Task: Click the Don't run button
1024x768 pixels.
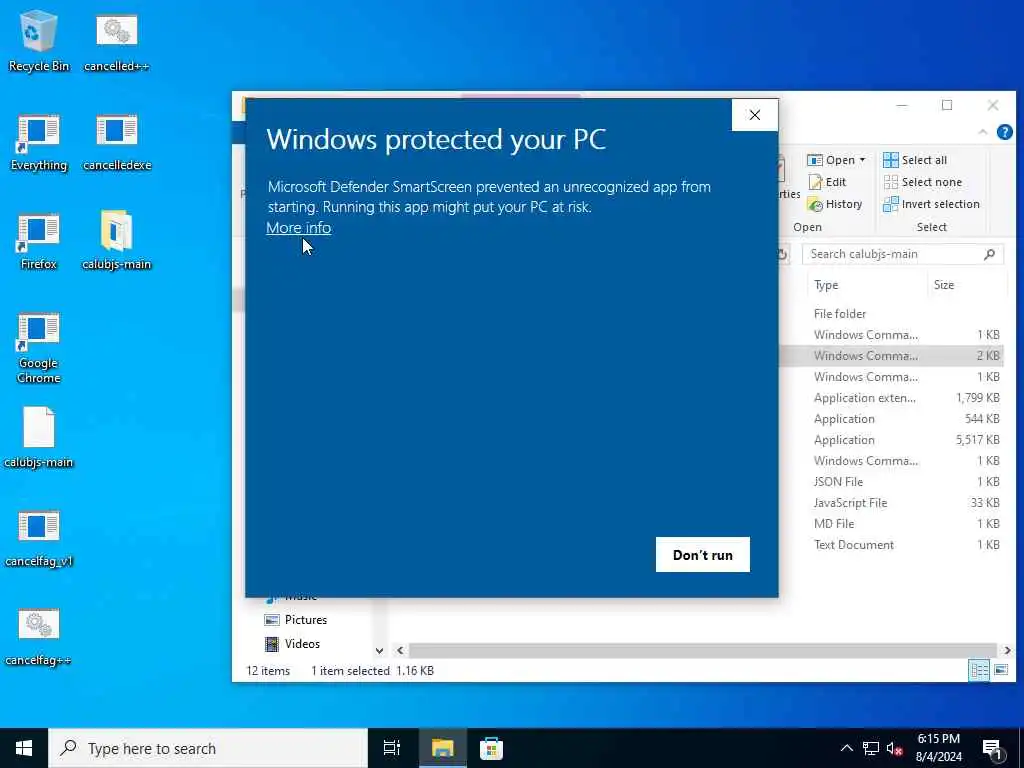Action: click(703, 554)
